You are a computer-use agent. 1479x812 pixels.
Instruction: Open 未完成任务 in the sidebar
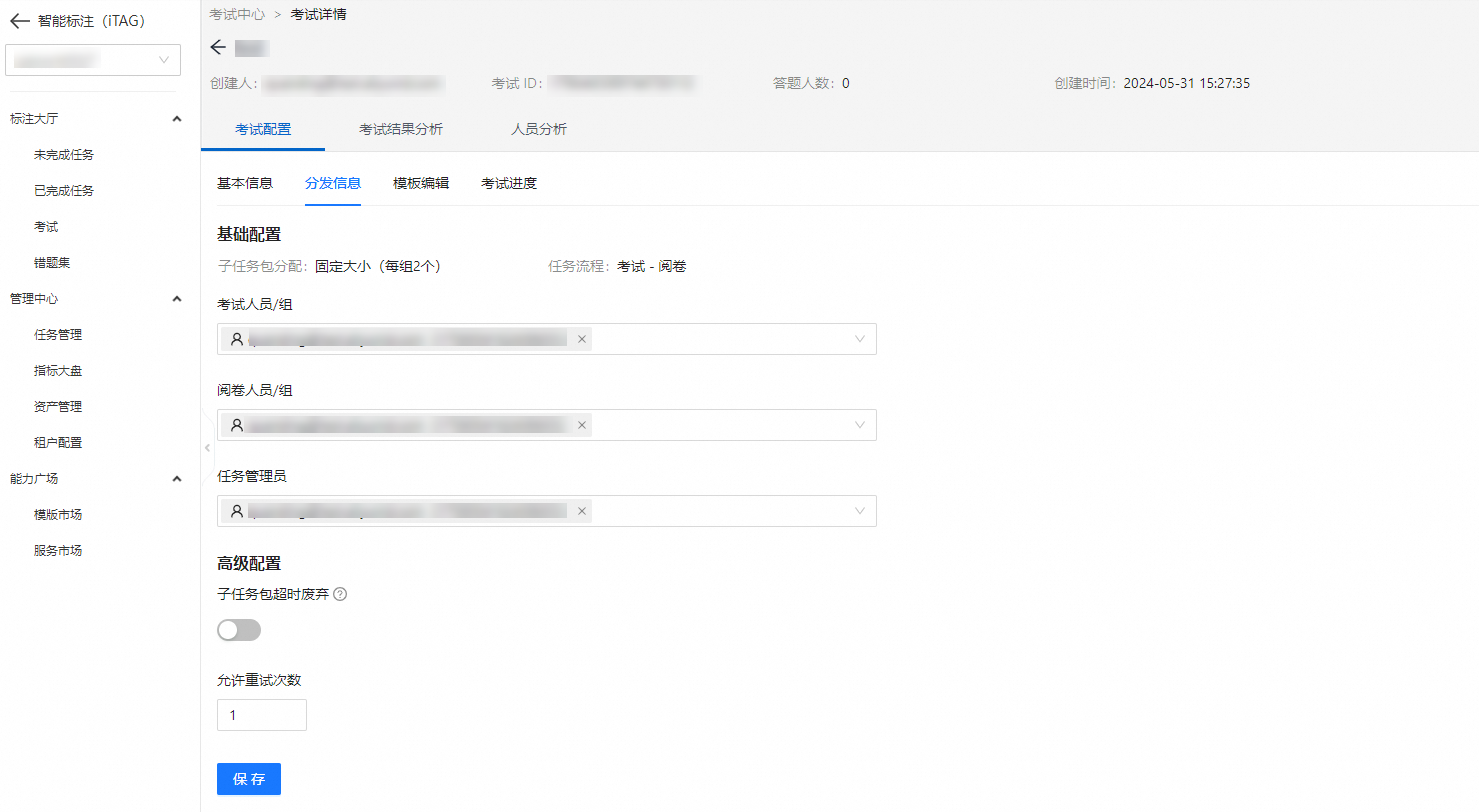(64, 155)
